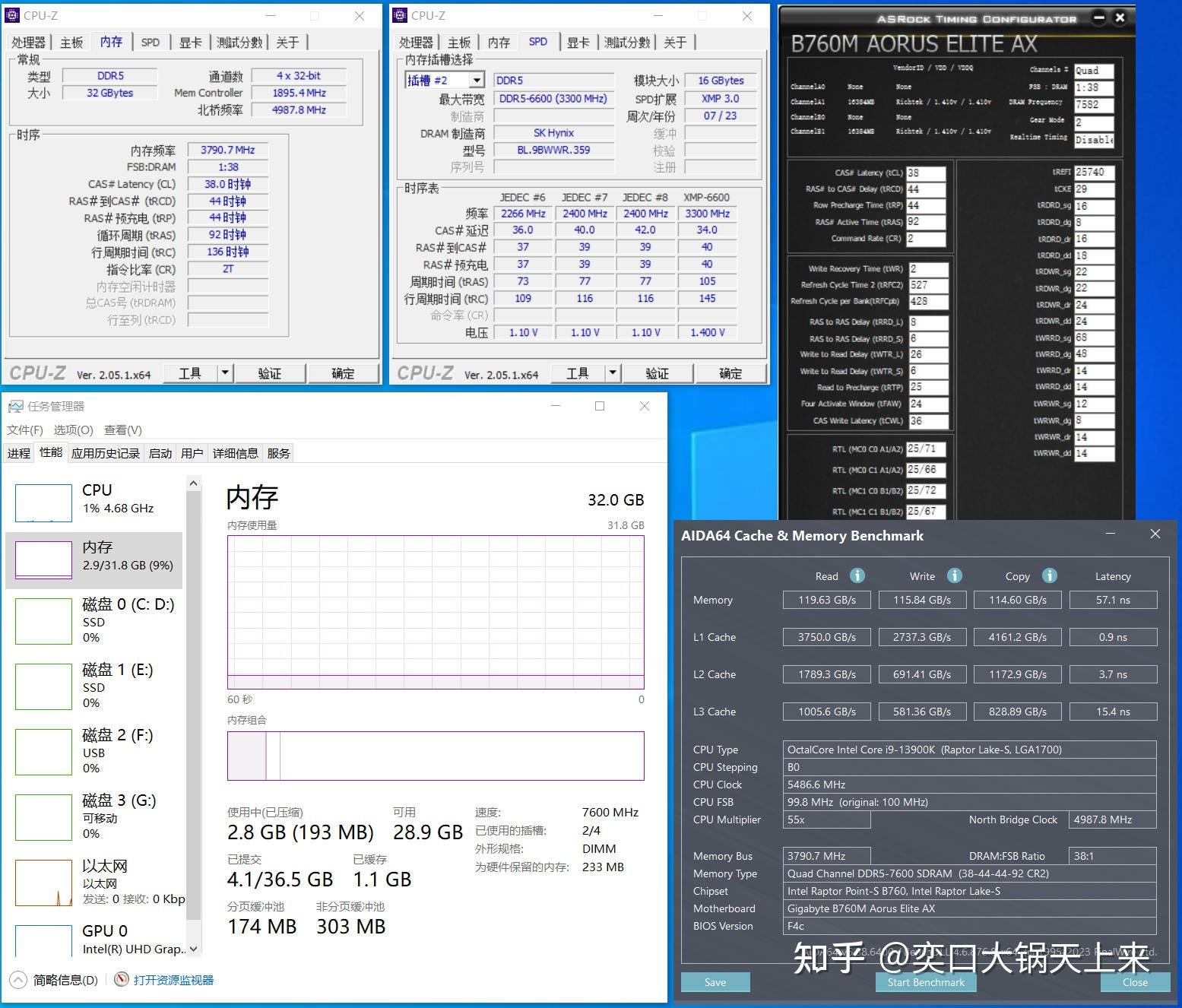Click 验证 button in the CPU-Z SPD window
1182x1008 pixels.
pyautogui.click(x=658, y=372)
